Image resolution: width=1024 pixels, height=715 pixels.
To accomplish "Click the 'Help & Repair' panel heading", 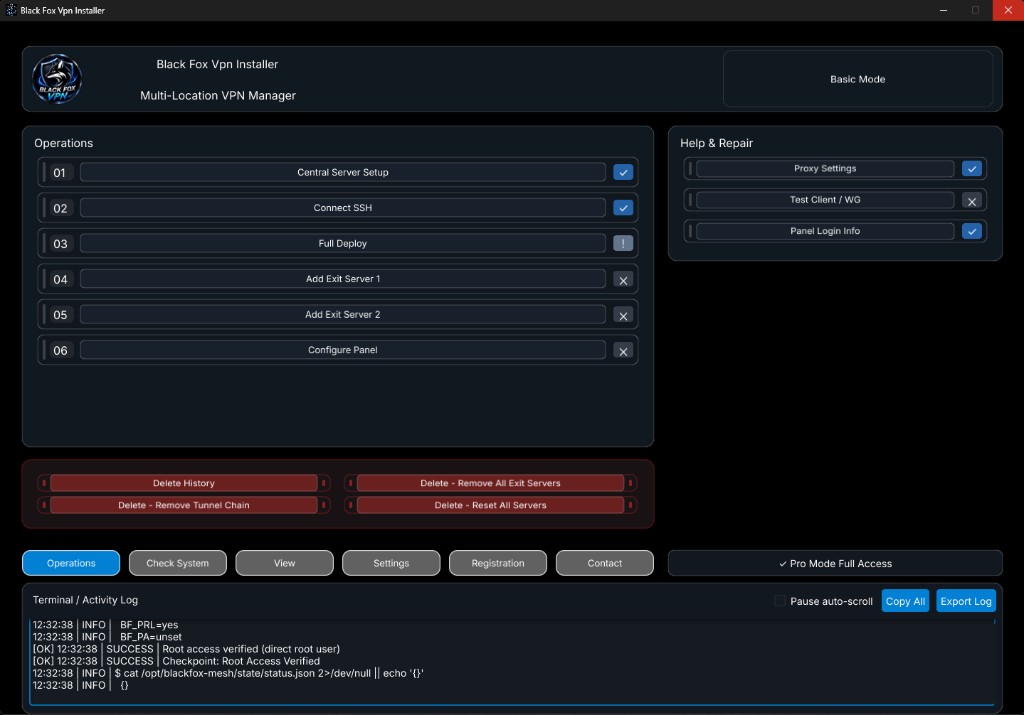I will tap(716, 143).
